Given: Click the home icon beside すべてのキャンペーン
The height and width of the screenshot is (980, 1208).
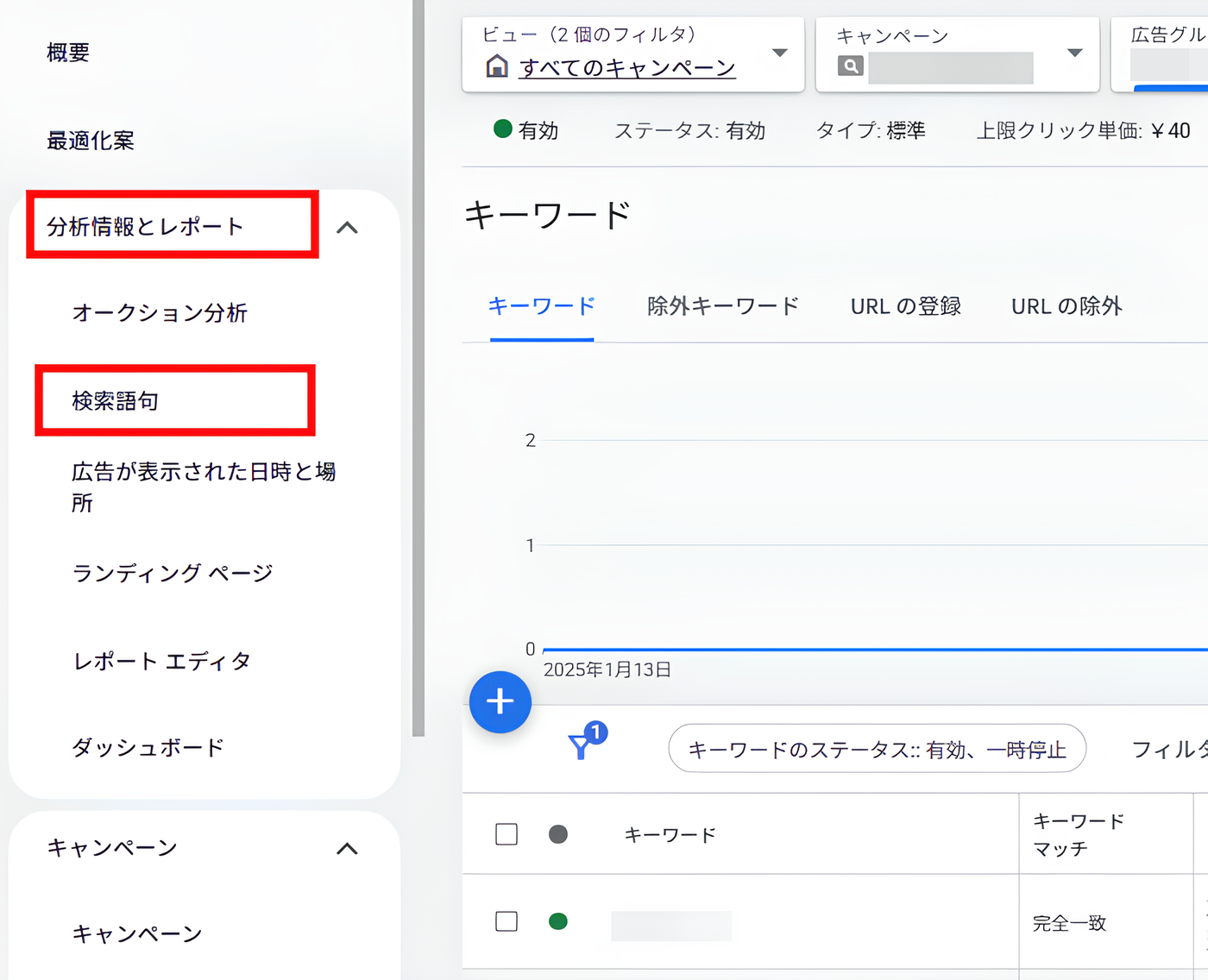Looking at the screenshot, I should pyautogui.click(x=497, y=66).
